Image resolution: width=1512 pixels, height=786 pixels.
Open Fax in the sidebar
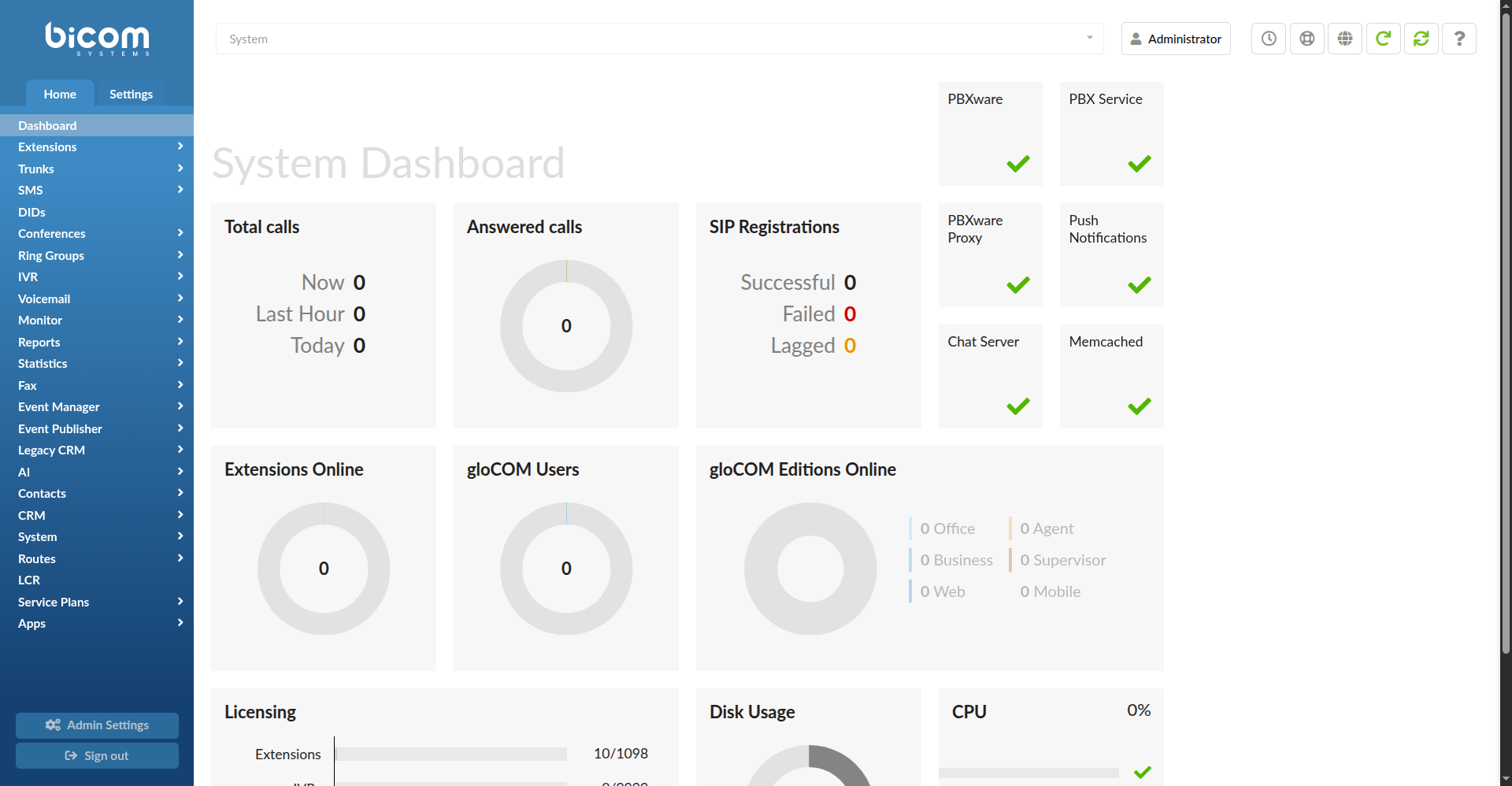97,385
